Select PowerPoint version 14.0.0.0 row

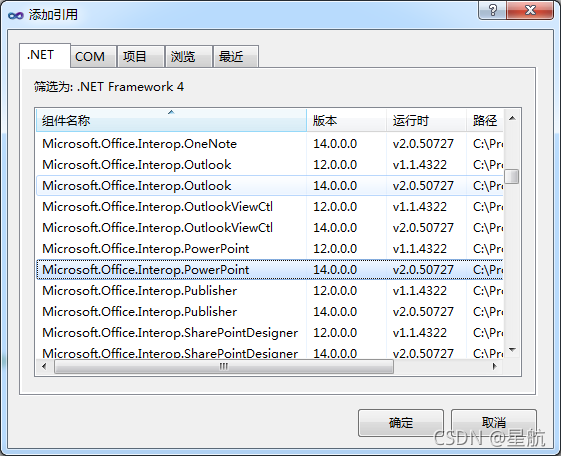270,270
